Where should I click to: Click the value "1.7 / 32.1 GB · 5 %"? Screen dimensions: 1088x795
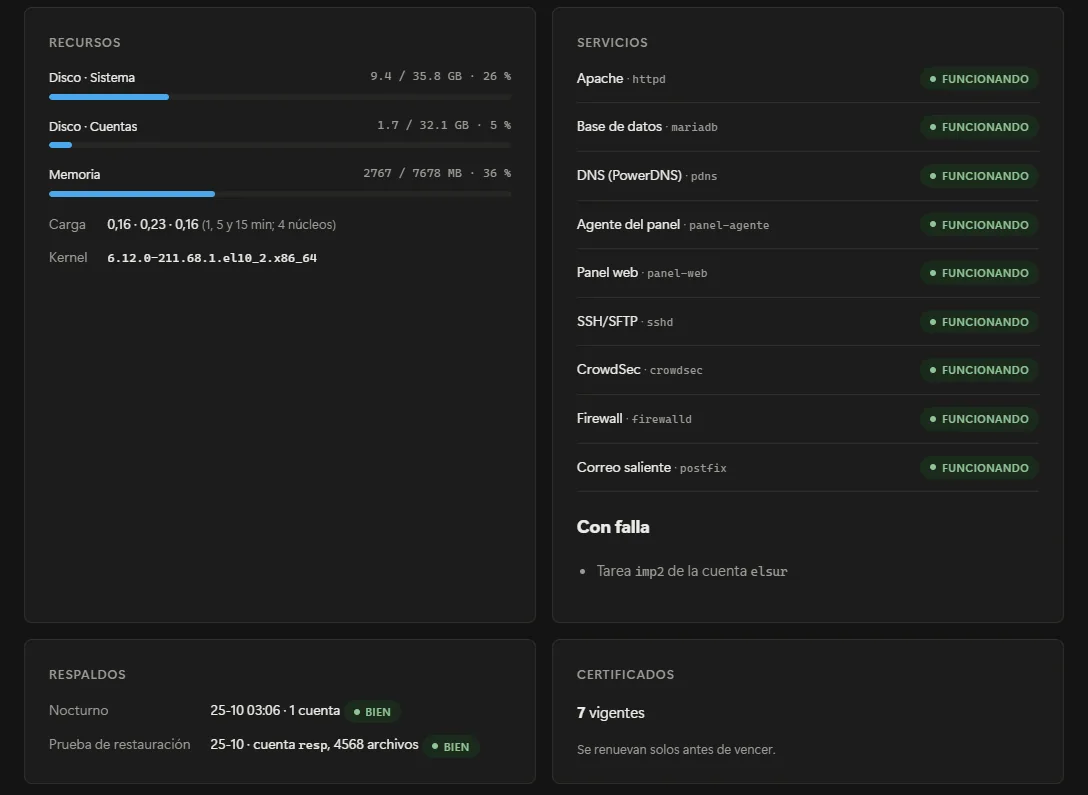tap(444, 125)
